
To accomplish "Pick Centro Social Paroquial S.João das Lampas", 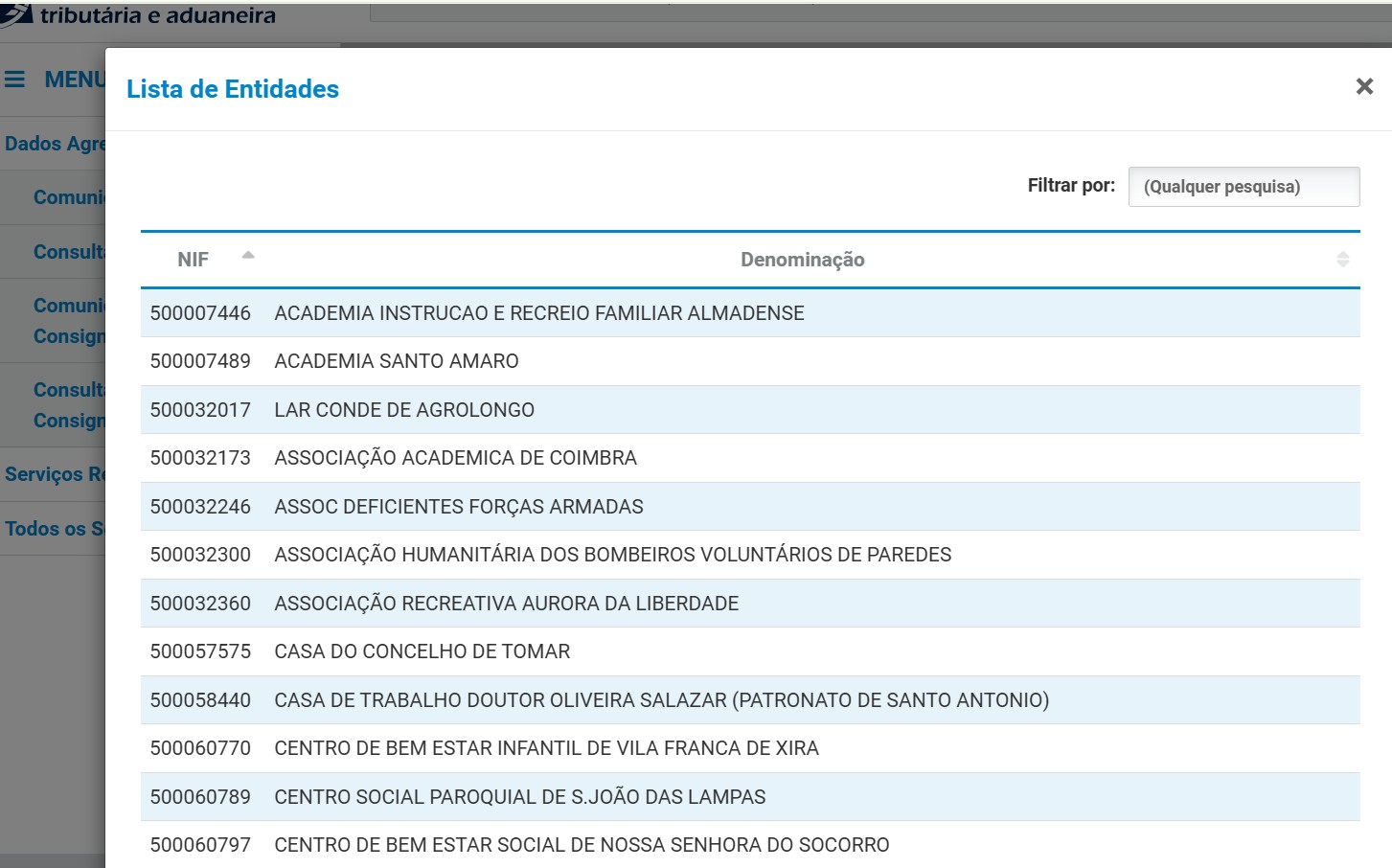I will [519, 797].
